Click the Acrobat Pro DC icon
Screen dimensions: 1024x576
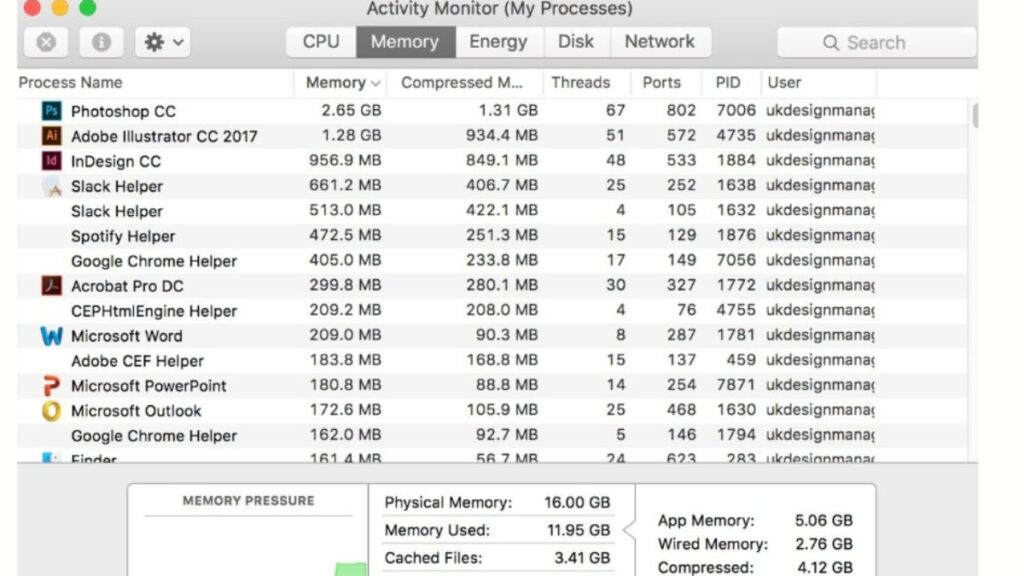[x=52, y=285]
